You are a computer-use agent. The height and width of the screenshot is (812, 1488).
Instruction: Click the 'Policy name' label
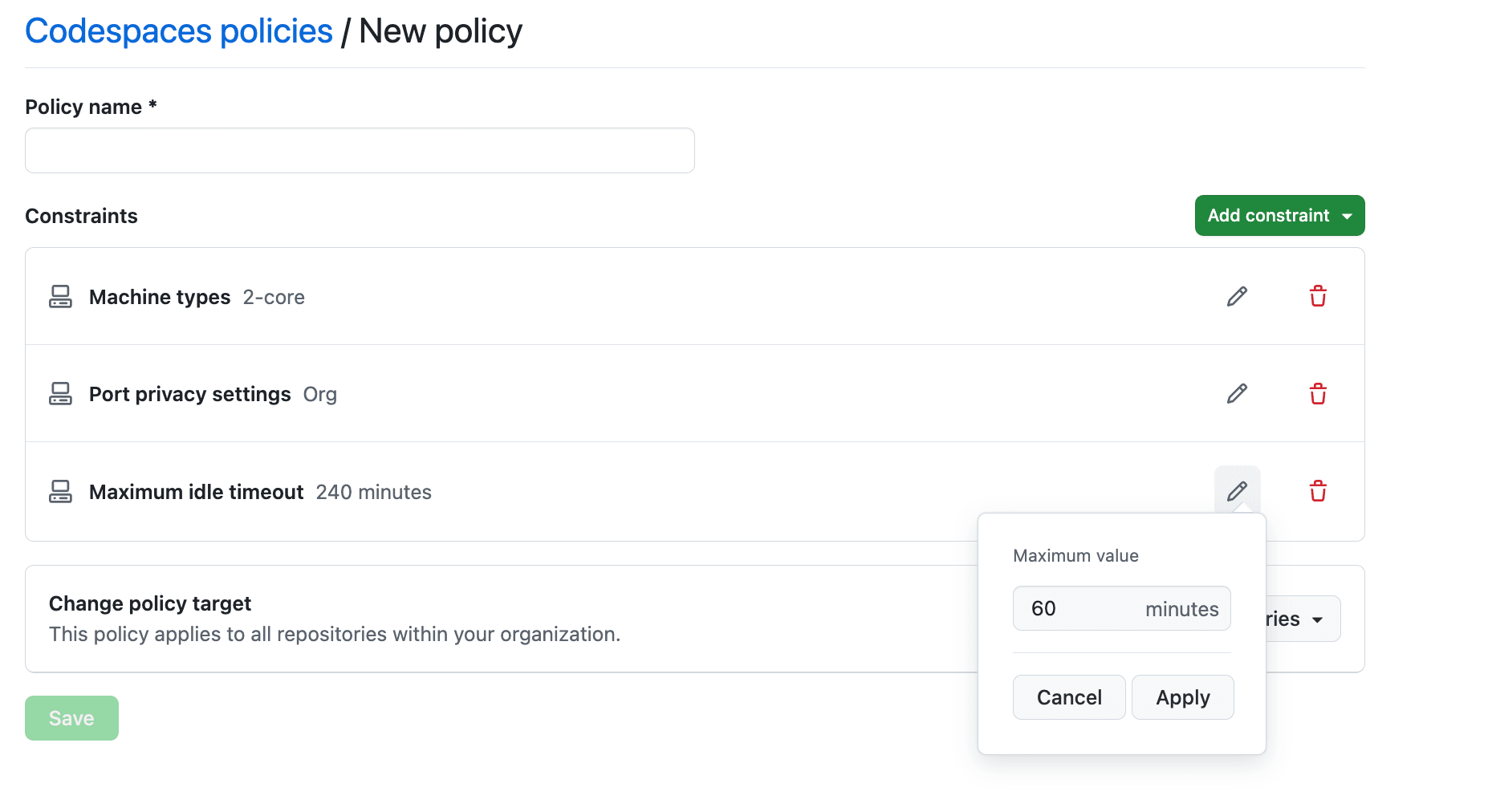91,107
